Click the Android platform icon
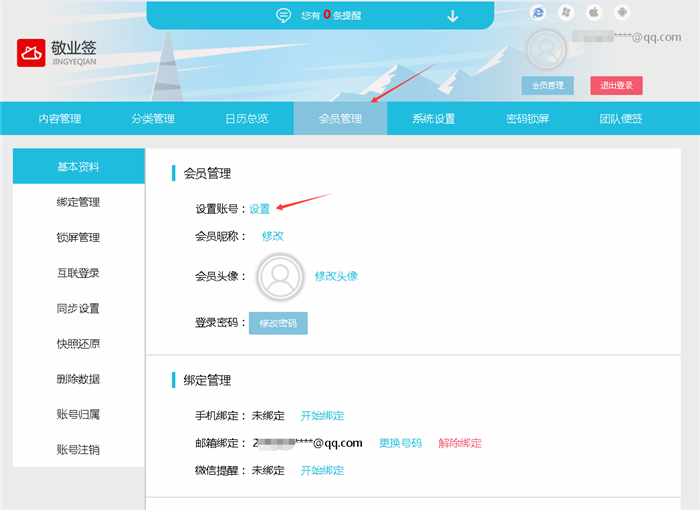The image size is (700, 510). coord(620,13)
